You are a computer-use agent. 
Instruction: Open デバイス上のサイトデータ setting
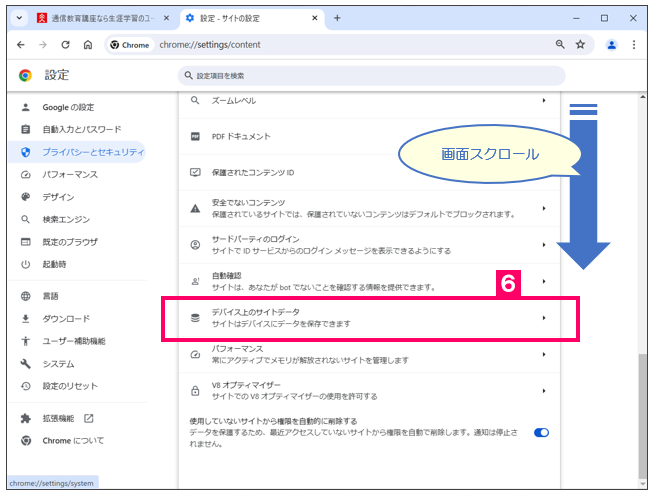point(369,318)
